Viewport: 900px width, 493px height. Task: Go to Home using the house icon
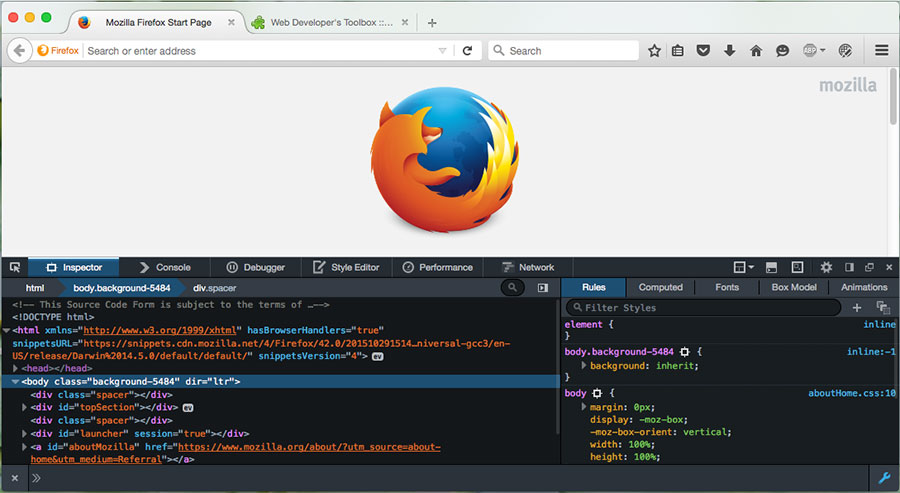(x=756, y=51)
